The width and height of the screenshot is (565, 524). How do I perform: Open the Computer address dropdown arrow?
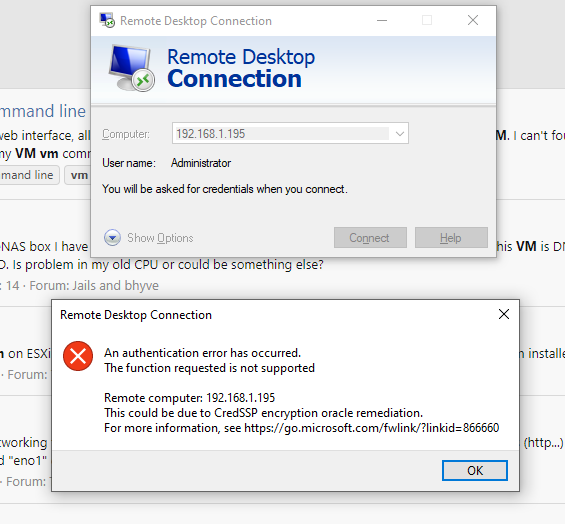click(x=399, y=134)
